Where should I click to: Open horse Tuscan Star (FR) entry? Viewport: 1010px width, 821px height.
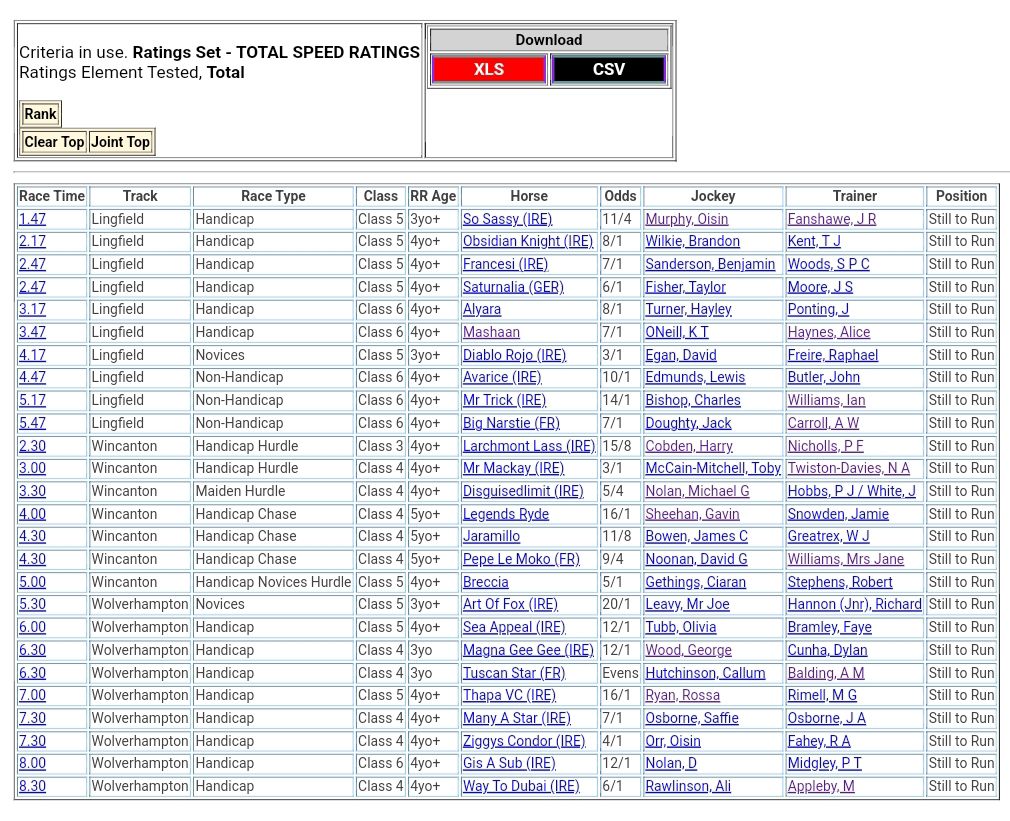[513, 673]
